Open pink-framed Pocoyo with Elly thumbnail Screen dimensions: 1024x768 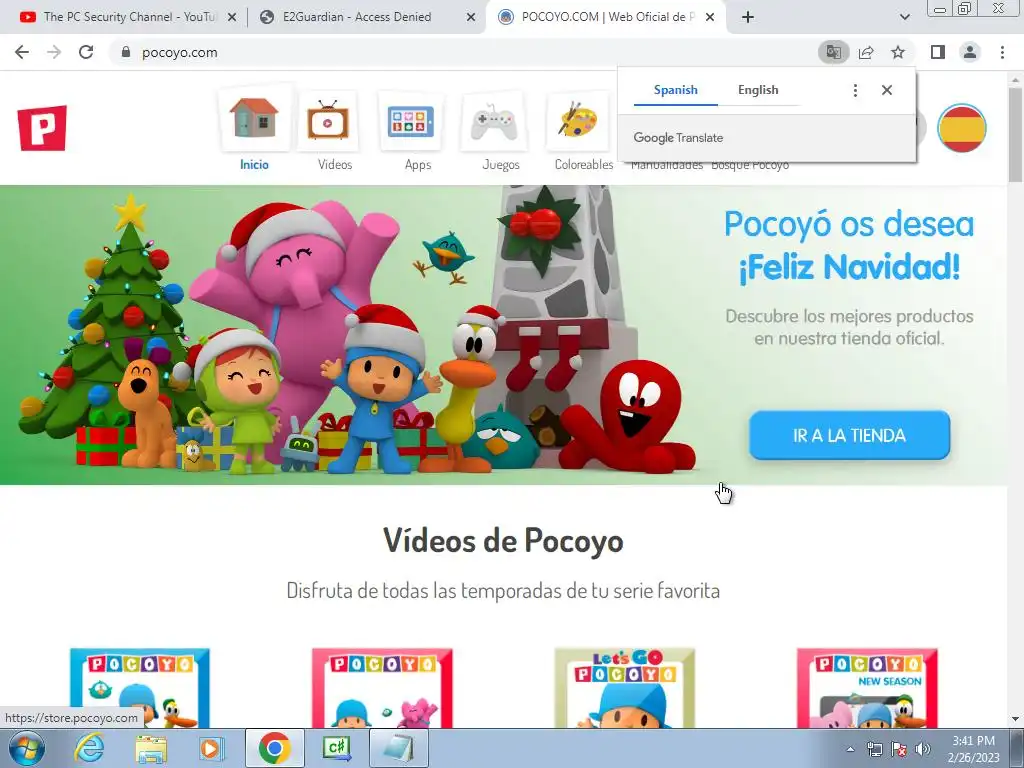[x=382, y=688]
